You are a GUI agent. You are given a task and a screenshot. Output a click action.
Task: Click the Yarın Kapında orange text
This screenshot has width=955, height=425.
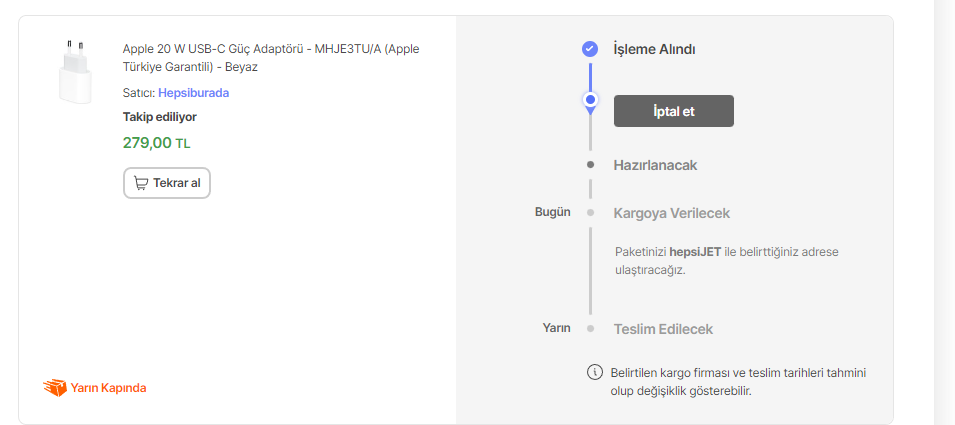pos(108,388)
